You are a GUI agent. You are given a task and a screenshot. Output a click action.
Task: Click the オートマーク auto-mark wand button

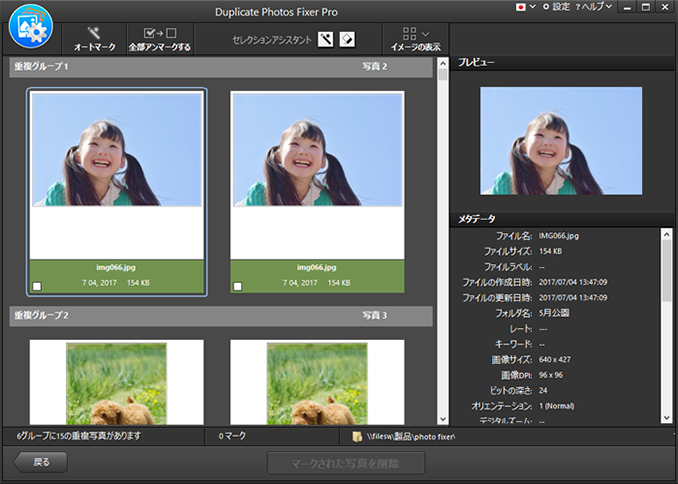pos(94,39)
